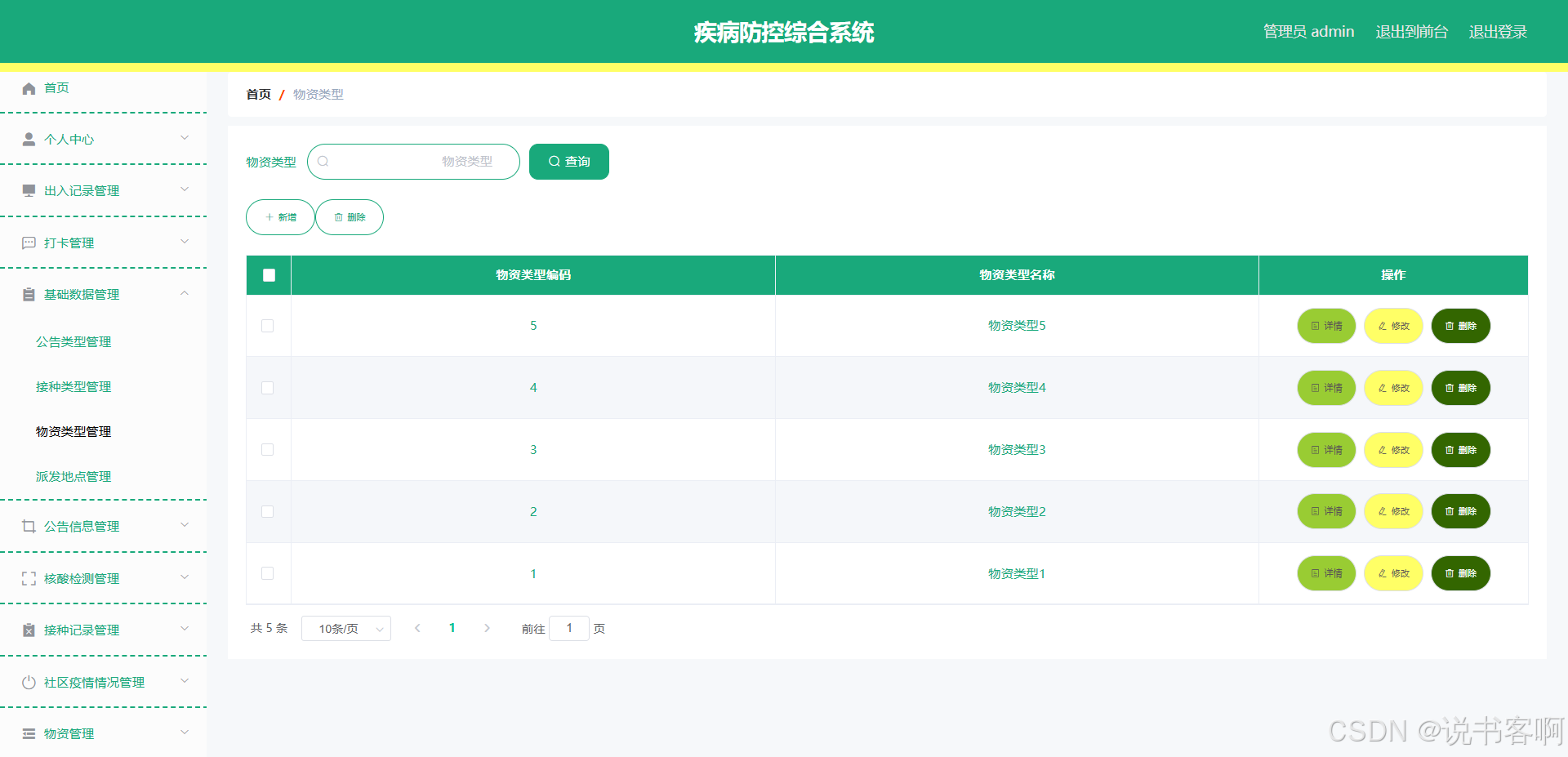Click 删除 for 物资类型2 row
The height and width of the screenshot is (757, 1568).
(x=1461, y=511)
